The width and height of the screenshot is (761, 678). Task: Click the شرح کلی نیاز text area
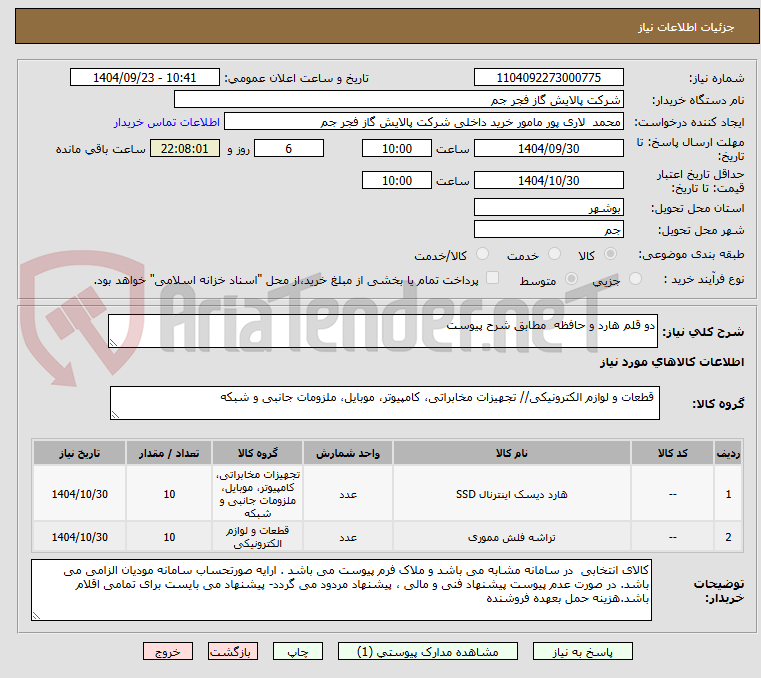[382, 331]
